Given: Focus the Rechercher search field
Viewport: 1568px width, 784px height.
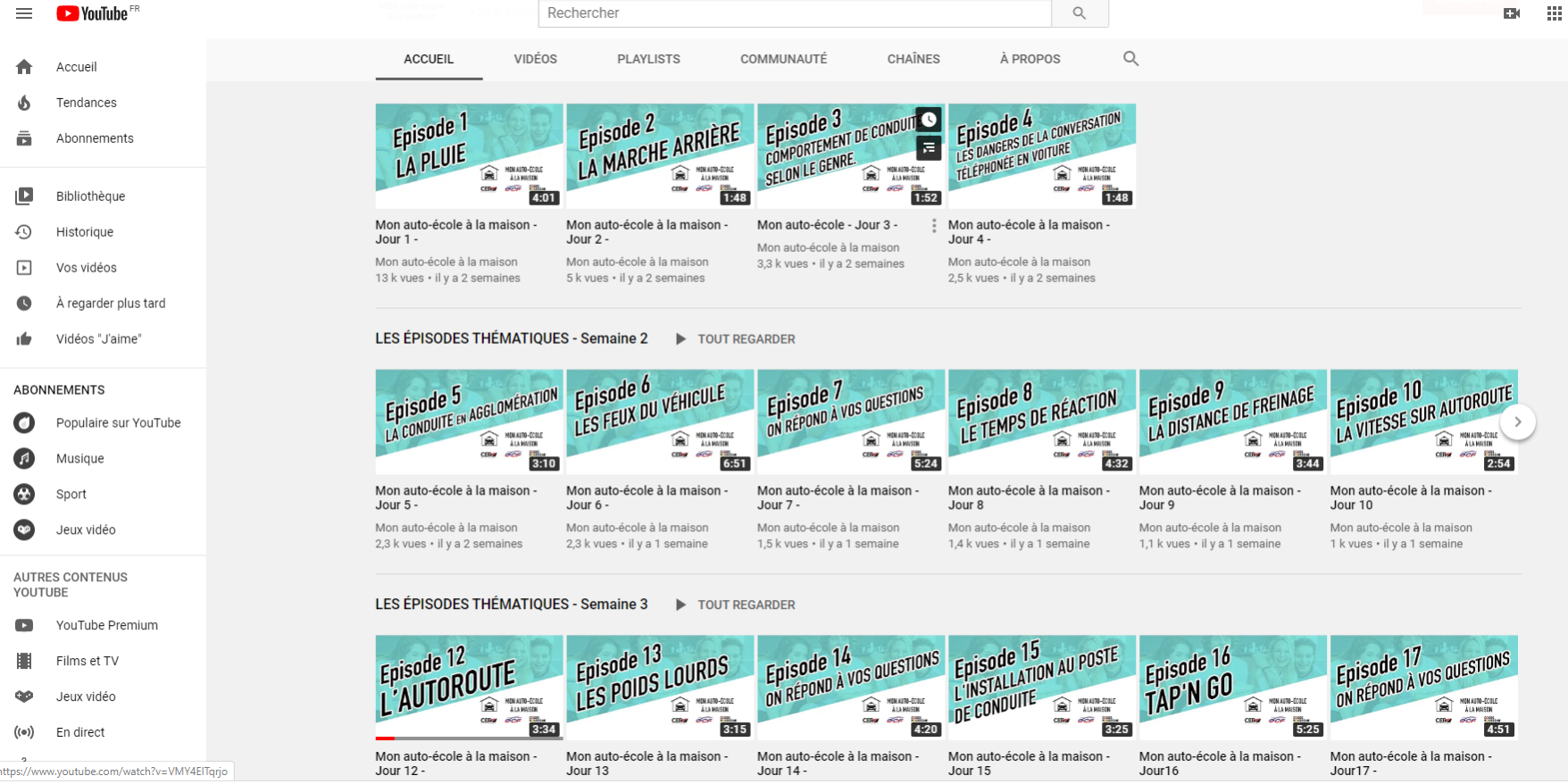Looking at the screenshot, I should (794, 13).
